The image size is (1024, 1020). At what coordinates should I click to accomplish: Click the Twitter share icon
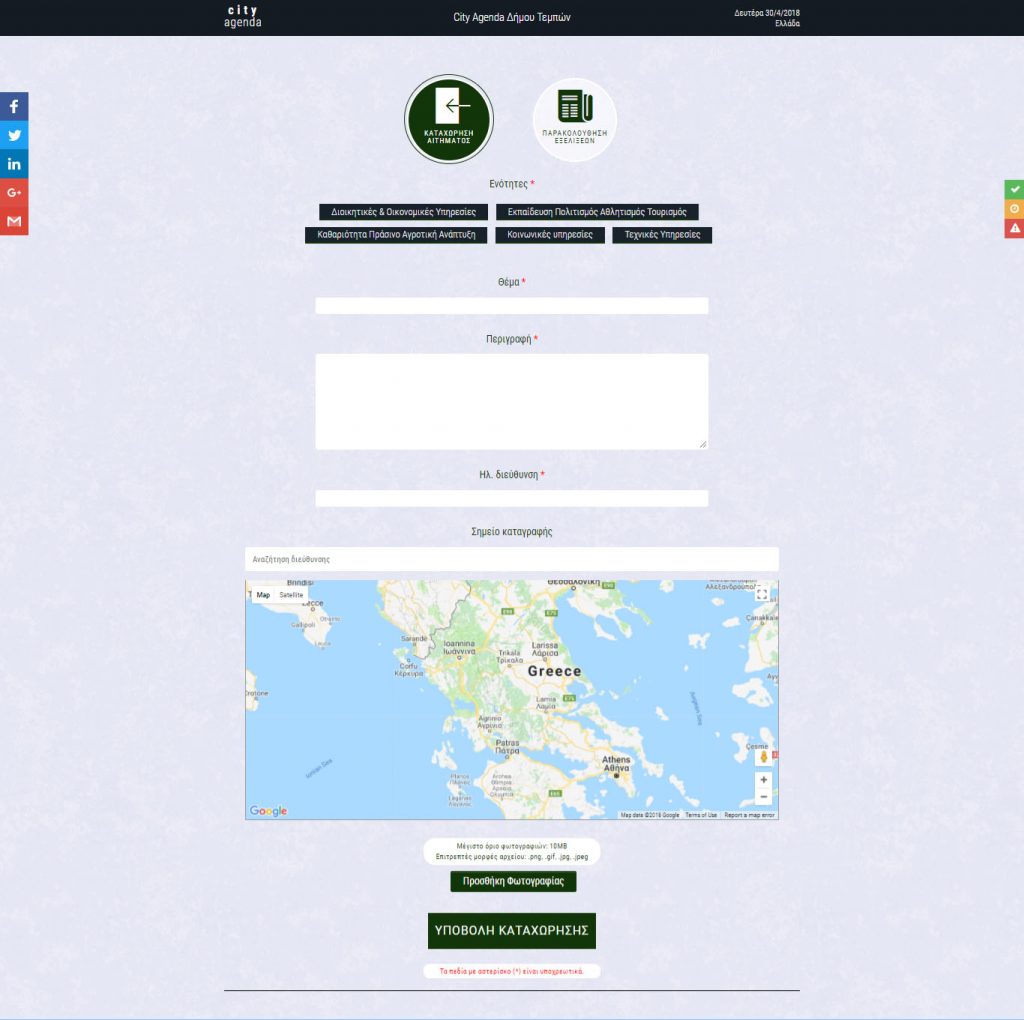coord(14,135)
